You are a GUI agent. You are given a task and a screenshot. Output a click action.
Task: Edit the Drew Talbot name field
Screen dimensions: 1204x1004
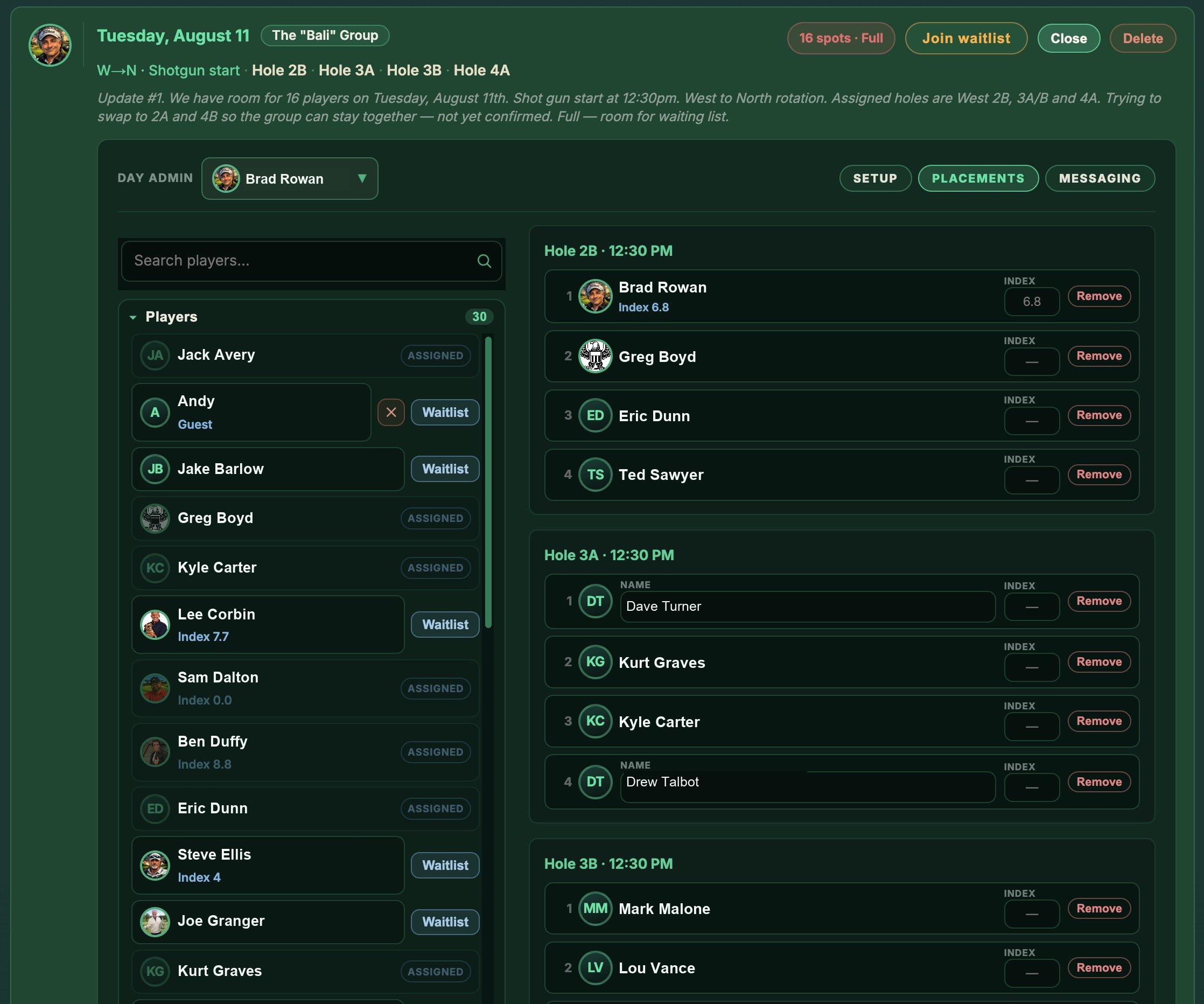coord(807,787)
